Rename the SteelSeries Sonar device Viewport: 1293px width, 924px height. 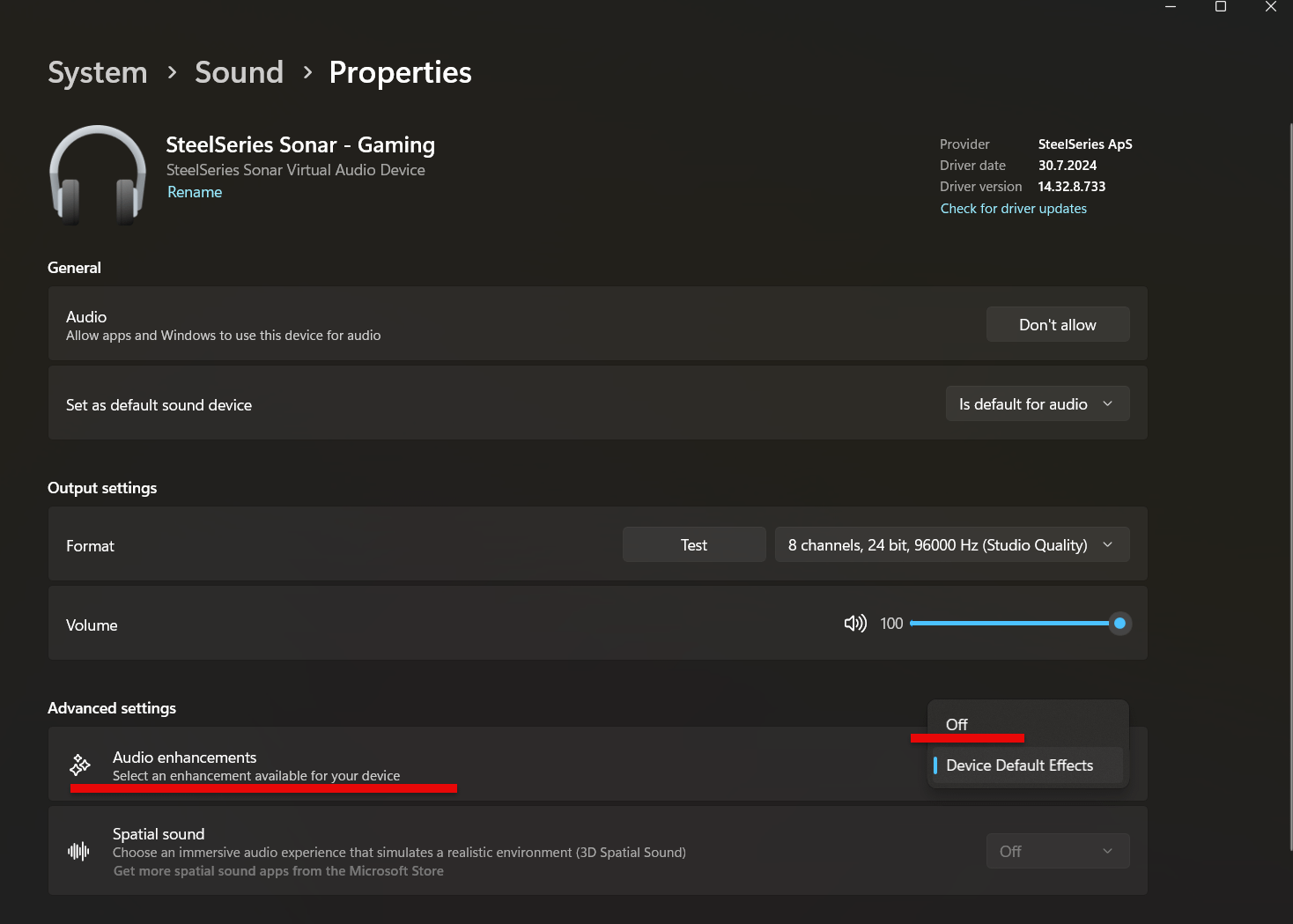click(x=195, y=192)
